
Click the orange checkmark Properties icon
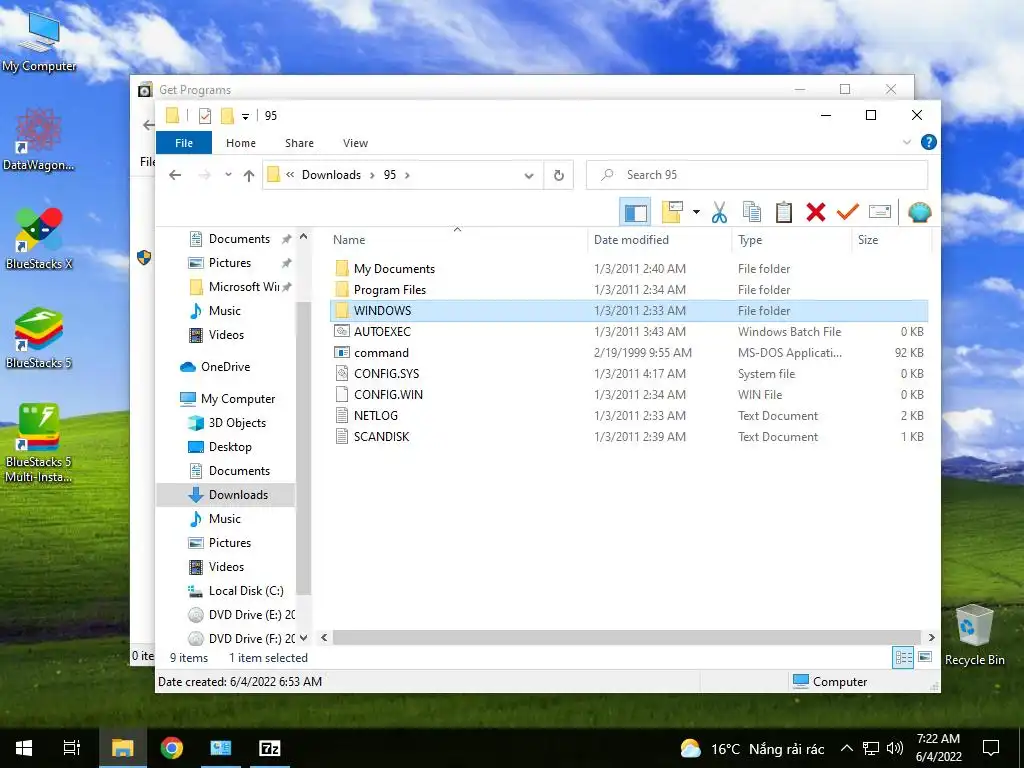[x=848, y=212]
